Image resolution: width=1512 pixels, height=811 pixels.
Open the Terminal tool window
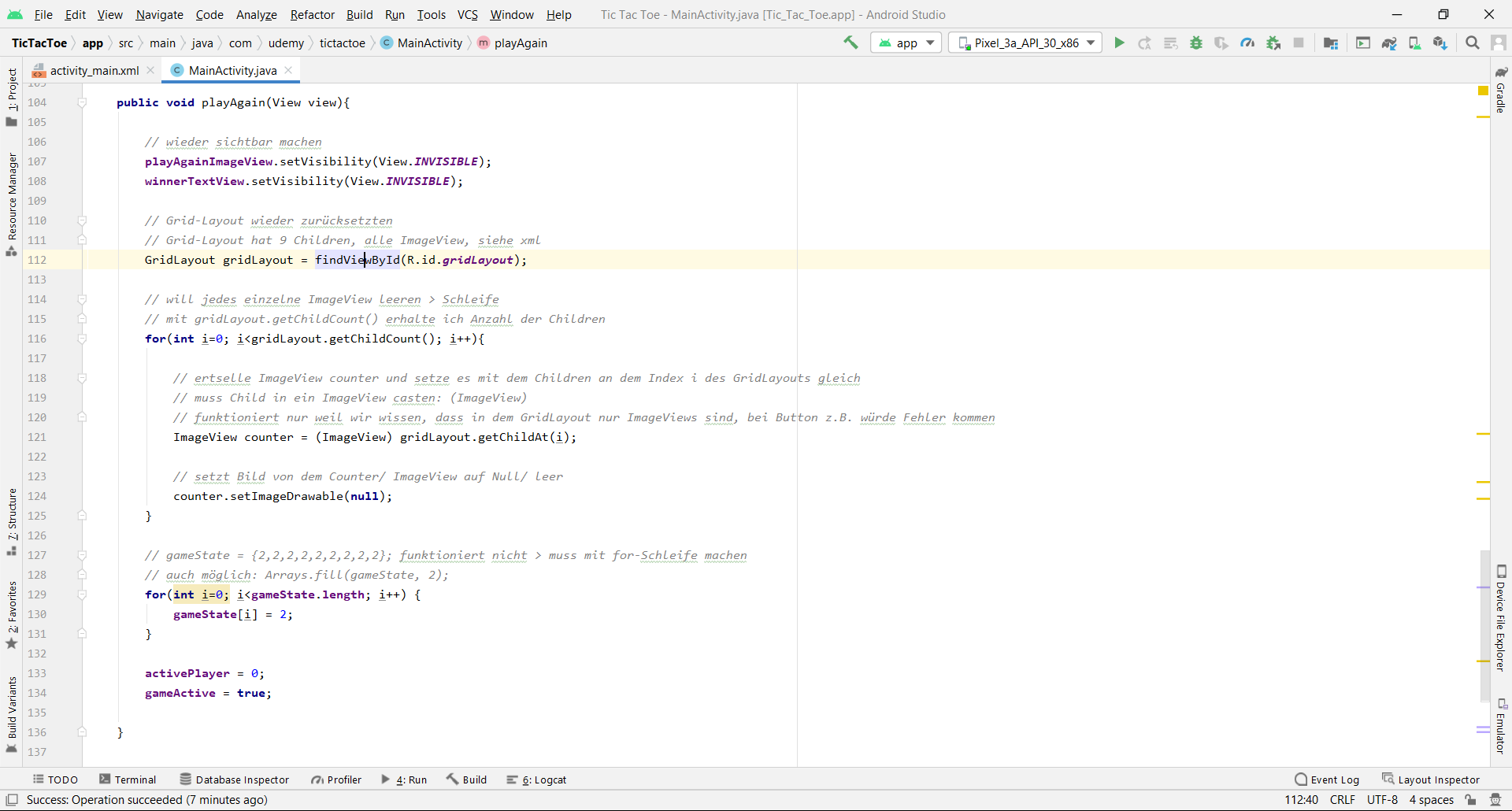click(x=128, y=780)
